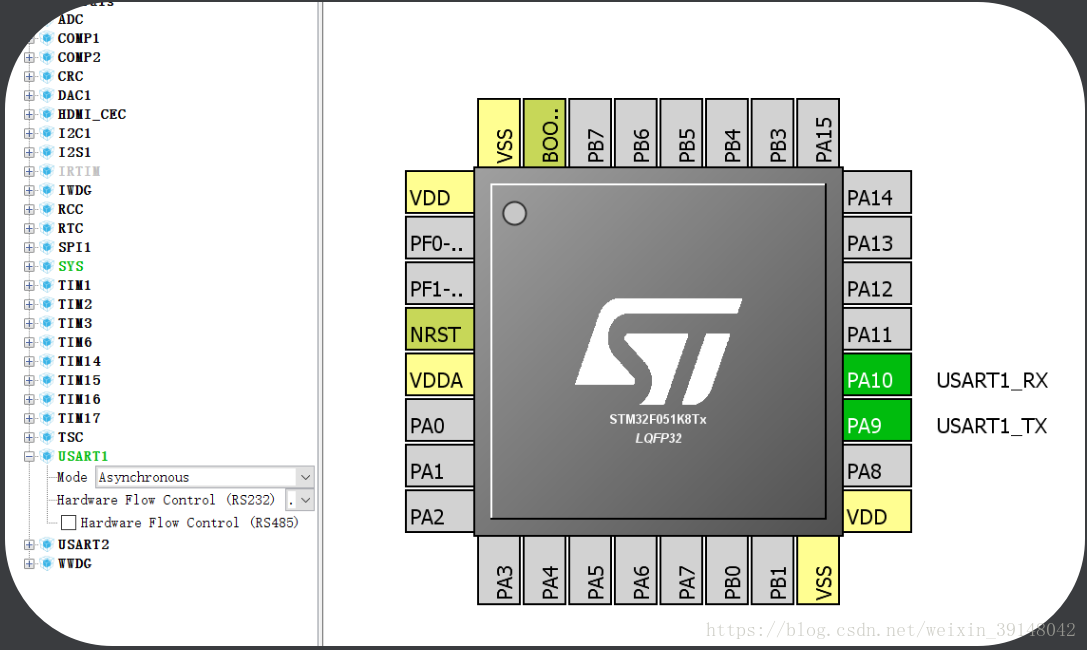1087x650 pixels.
Task: Click the PA15 pin
Action: pos(818,133)
